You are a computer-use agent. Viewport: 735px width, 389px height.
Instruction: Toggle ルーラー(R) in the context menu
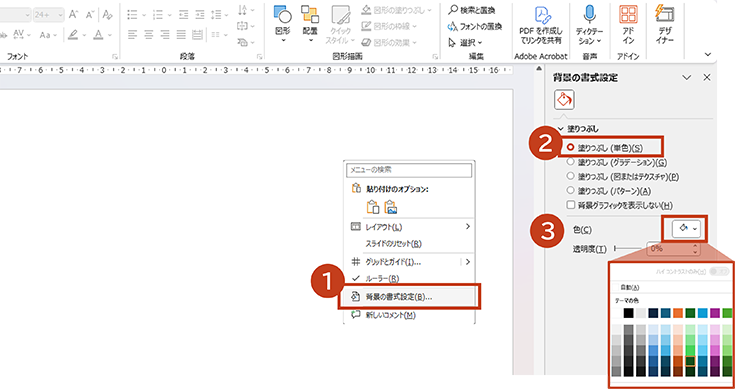[410, 279]
